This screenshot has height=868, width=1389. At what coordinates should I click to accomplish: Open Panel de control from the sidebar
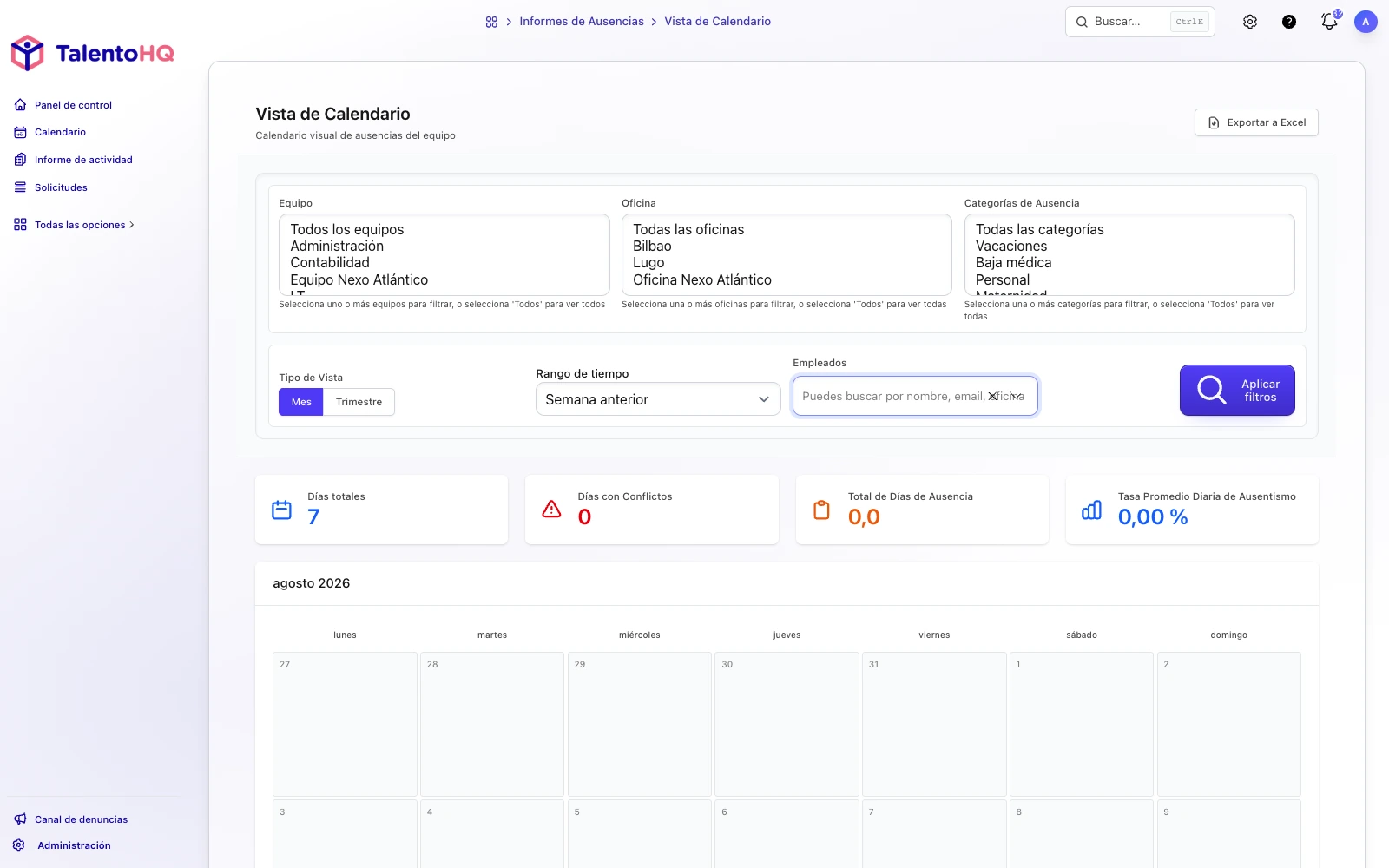click(x=73, y=105)
